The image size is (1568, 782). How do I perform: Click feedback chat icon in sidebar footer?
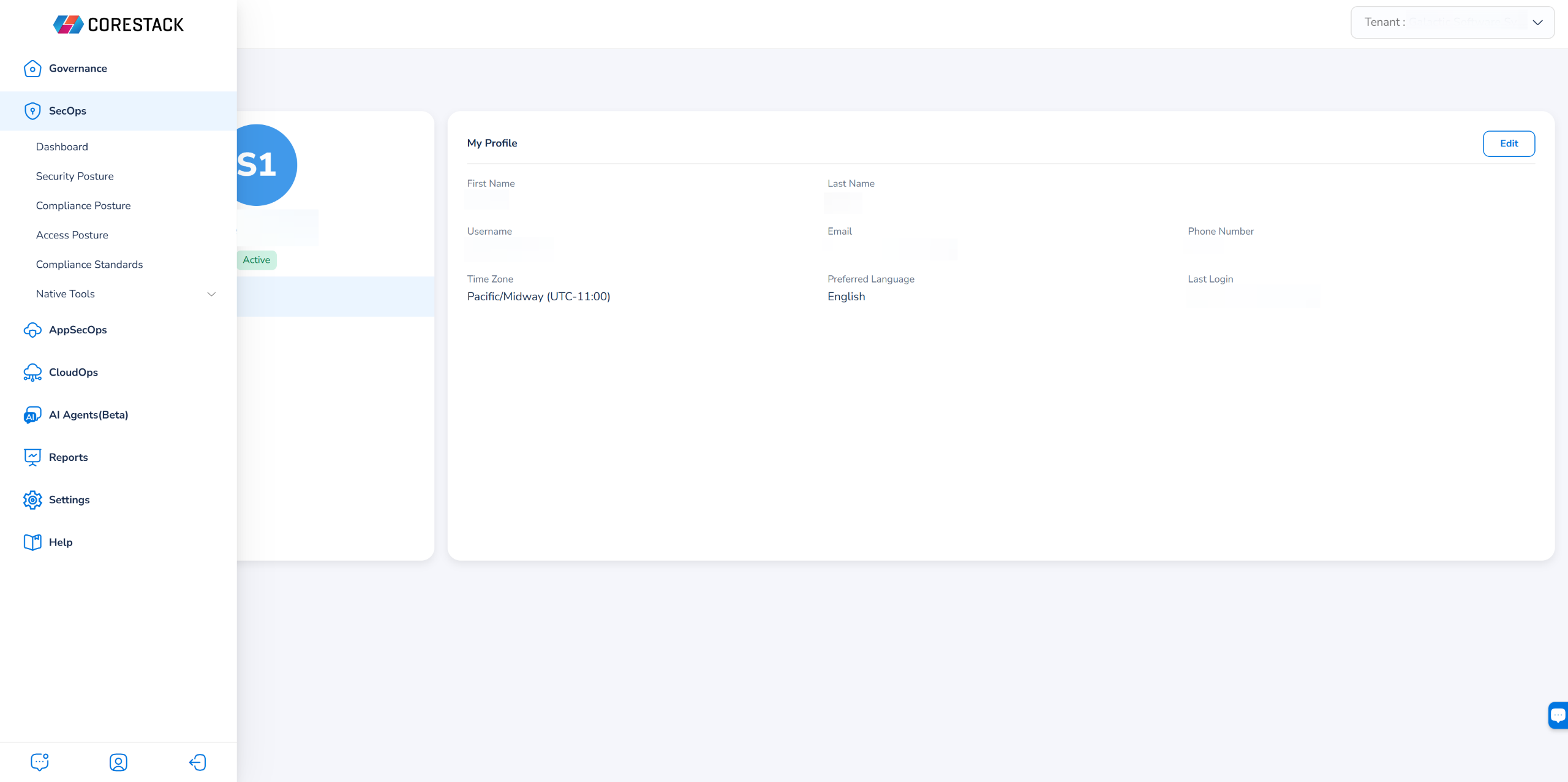coord(40,762)
